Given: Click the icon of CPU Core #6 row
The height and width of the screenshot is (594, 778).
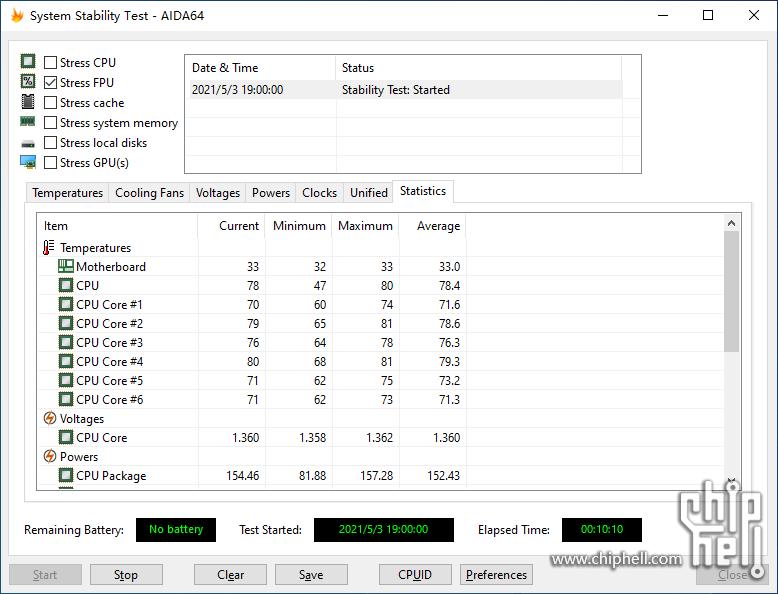Looking at the screenshot, I should [65, 399].
